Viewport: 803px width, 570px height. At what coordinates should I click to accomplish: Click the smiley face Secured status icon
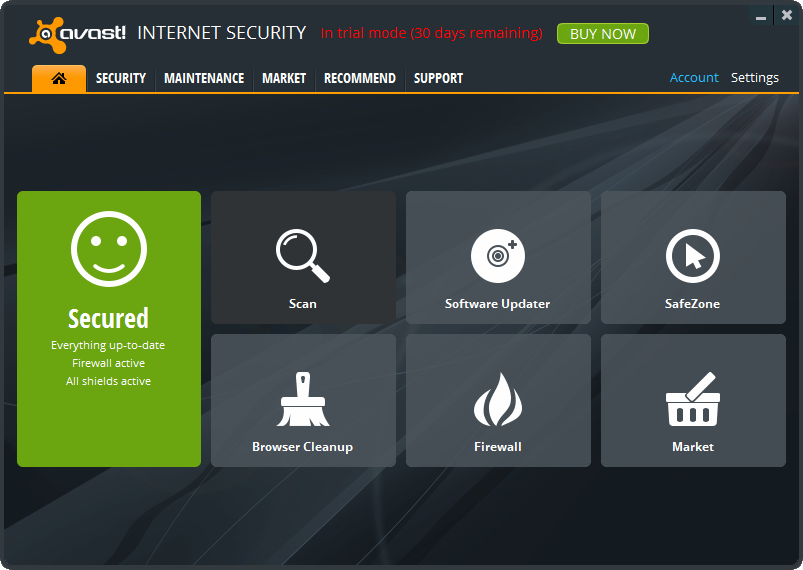(x=109, y=249)
